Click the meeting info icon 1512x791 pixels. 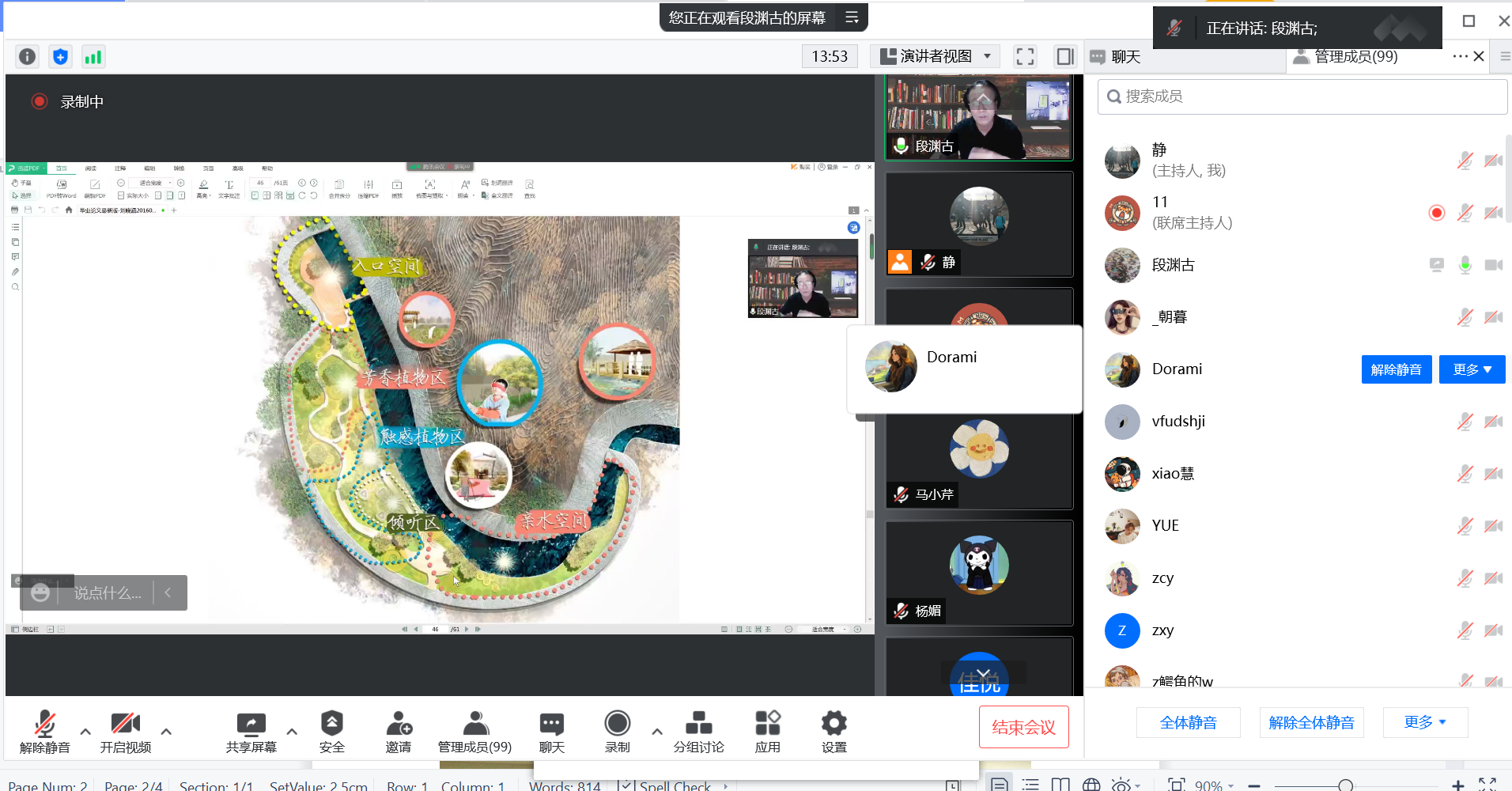coord(28,57)
